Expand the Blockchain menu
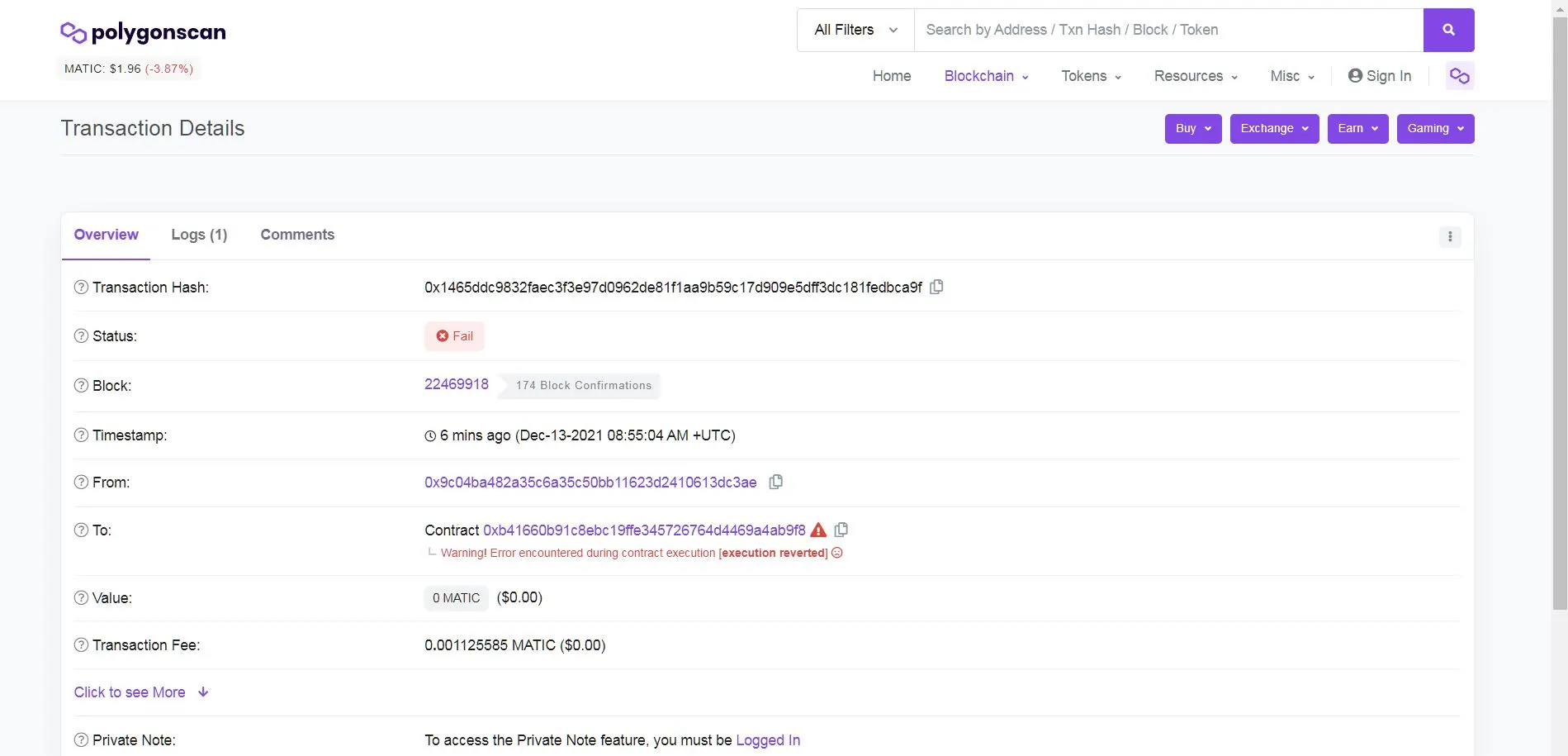Screen dimensions: 1568x756 pos(987,76)
